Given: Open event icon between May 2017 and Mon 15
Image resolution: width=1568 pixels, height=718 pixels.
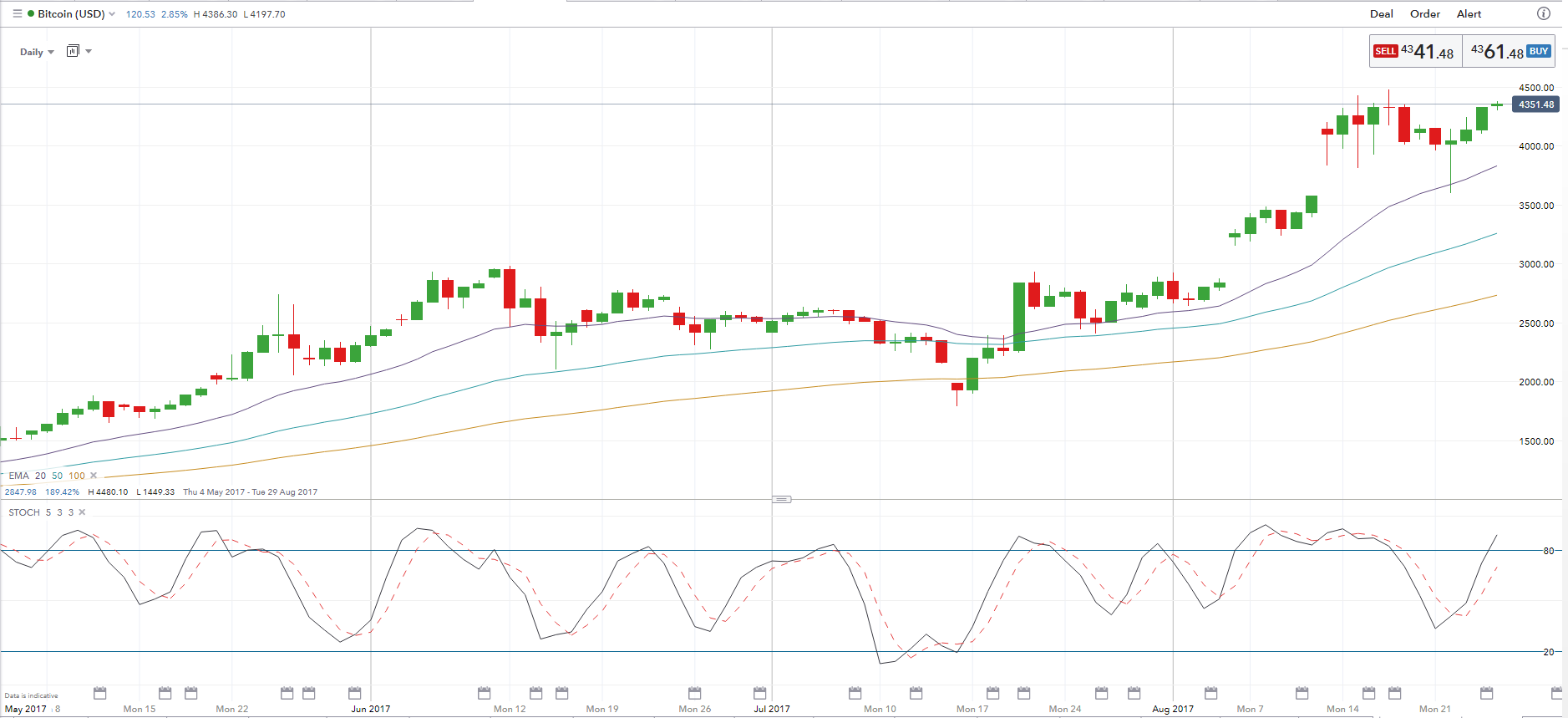Looking at the screenshot, I should click(x=100, y=693).
